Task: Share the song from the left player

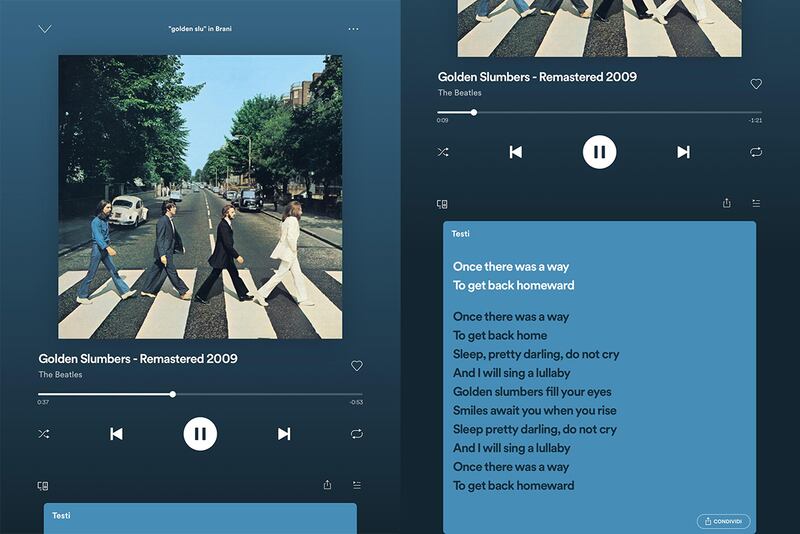Action: (328, 485)
